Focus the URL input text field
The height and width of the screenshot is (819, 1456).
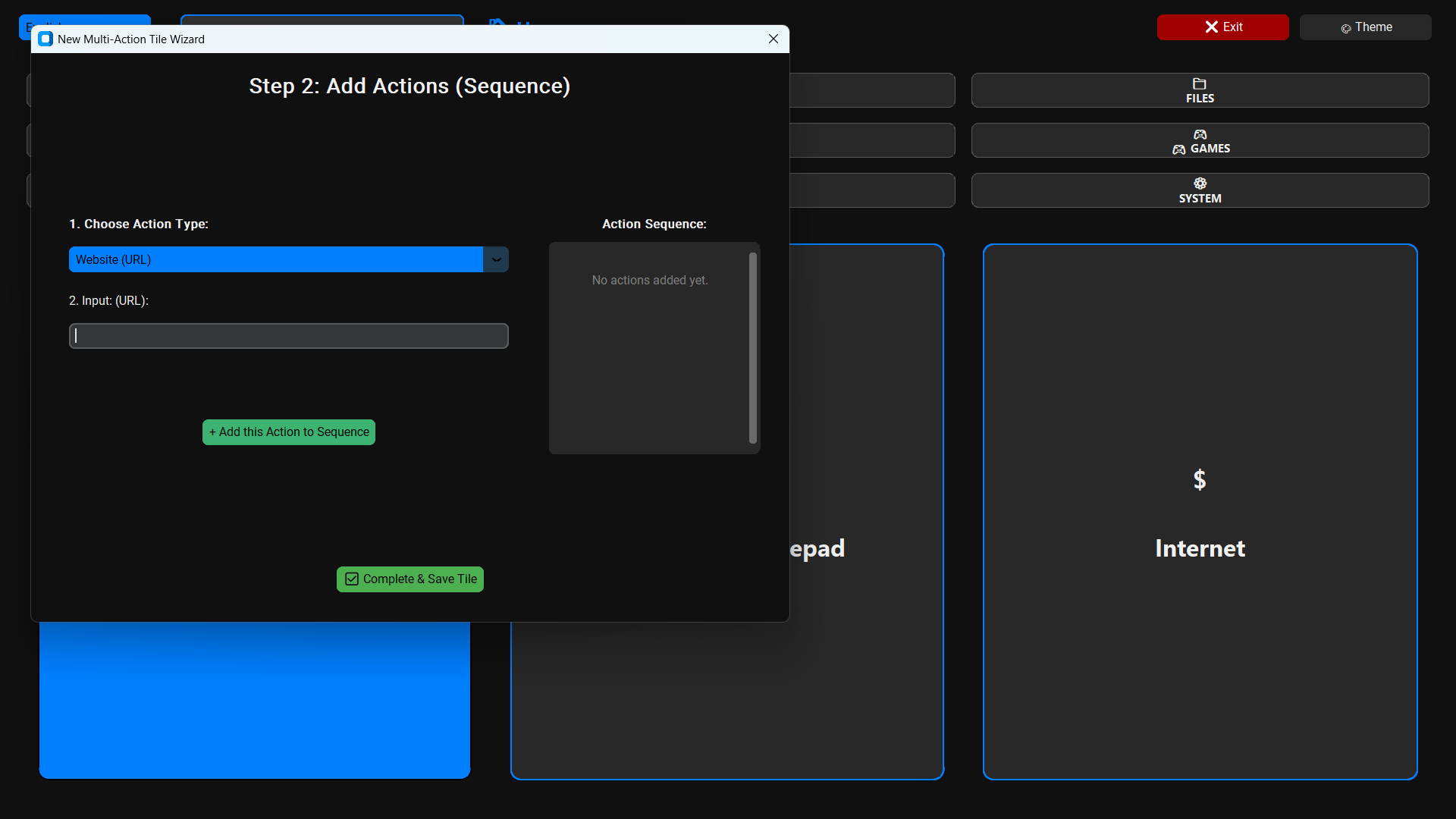pyautogui.click(x=288, y=336)
